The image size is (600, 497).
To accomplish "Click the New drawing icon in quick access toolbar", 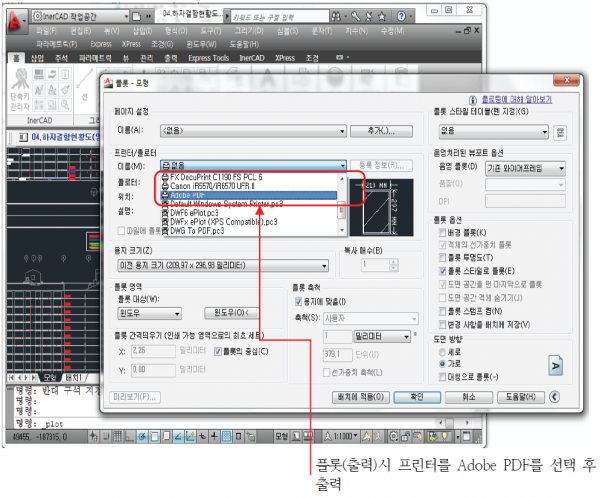I will (x=137, y=16).
